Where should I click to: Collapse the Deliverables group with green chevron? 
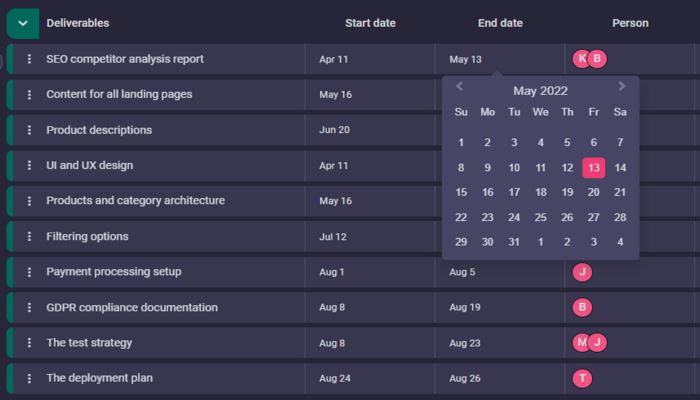point(22,23)
